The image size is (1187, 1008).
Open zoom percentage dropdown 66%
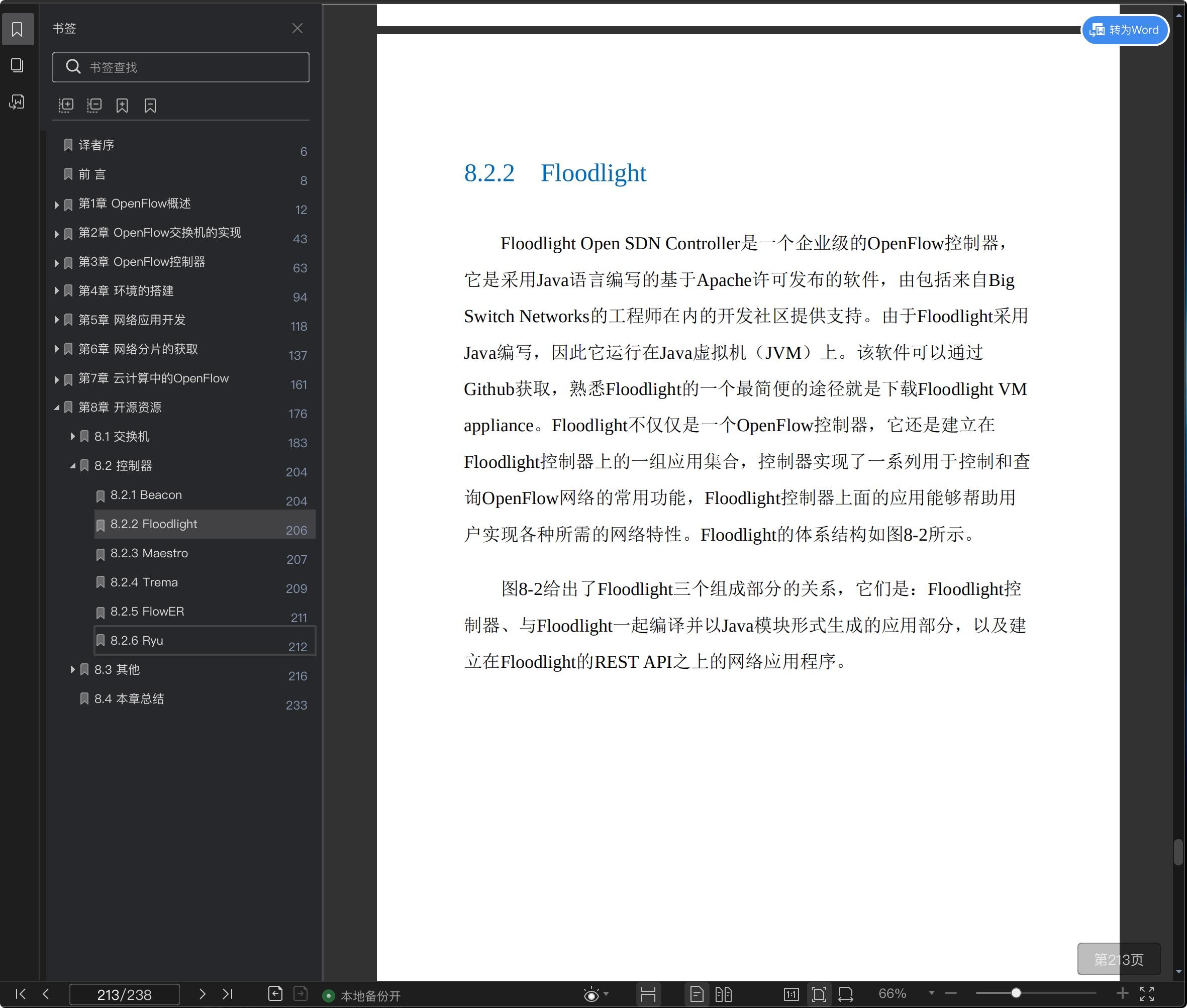[x=932, y=993]
